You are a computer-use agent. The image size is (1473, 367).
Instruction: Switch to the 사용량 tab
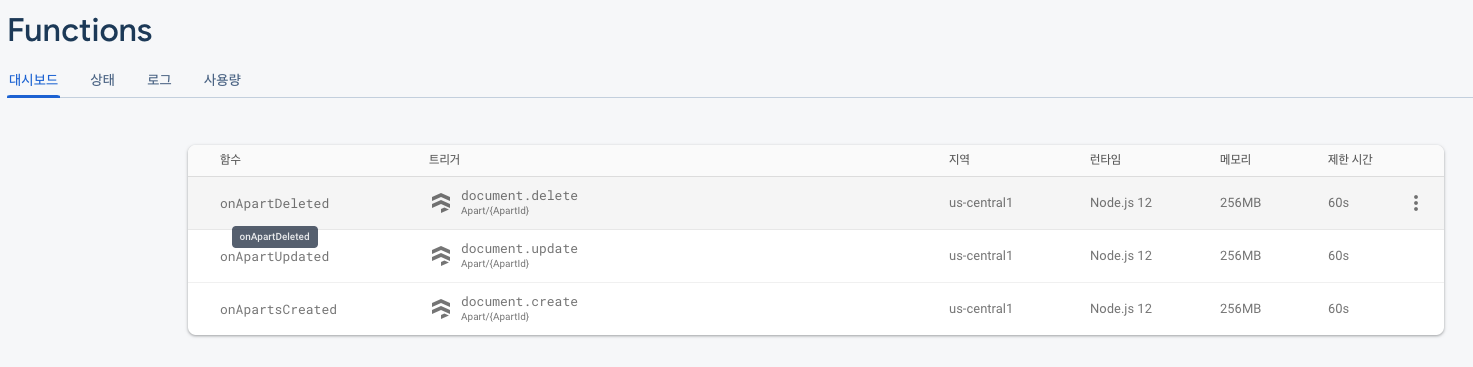pyautogui.click(x=222, y=80)
